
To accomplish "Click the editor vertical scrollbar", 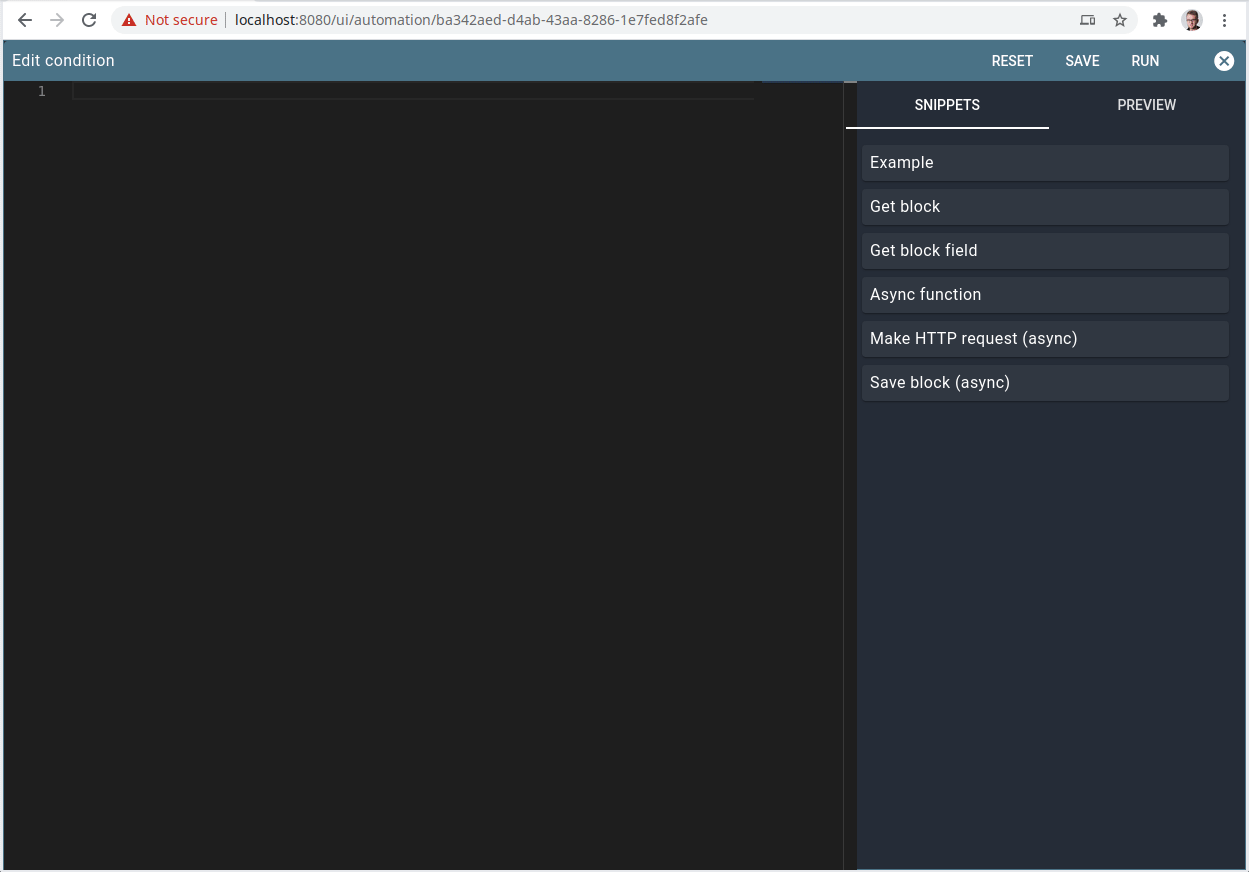I will click(850, 475).
